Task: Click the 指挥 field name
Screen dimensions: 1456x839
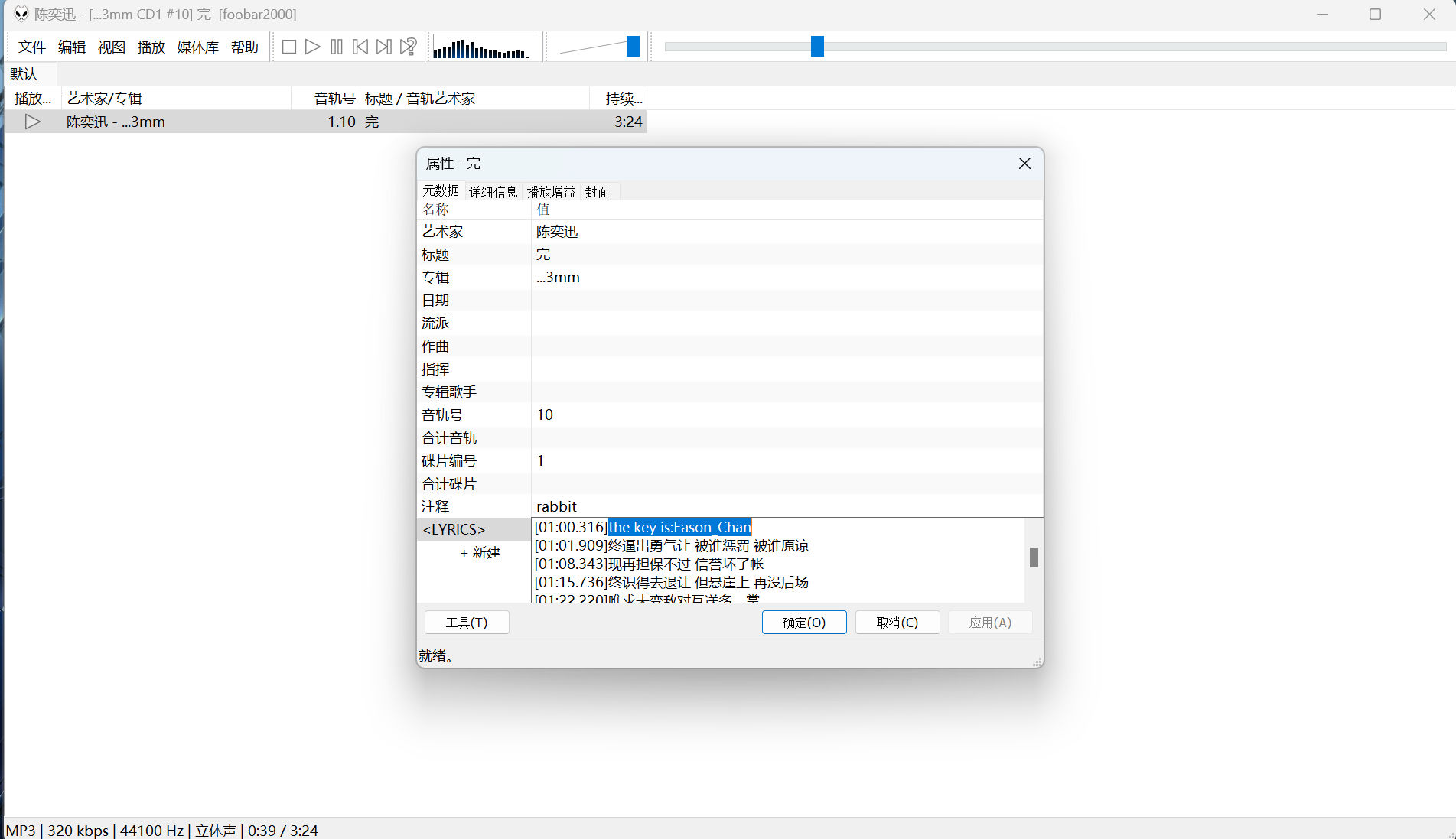Action: point(435,369)
